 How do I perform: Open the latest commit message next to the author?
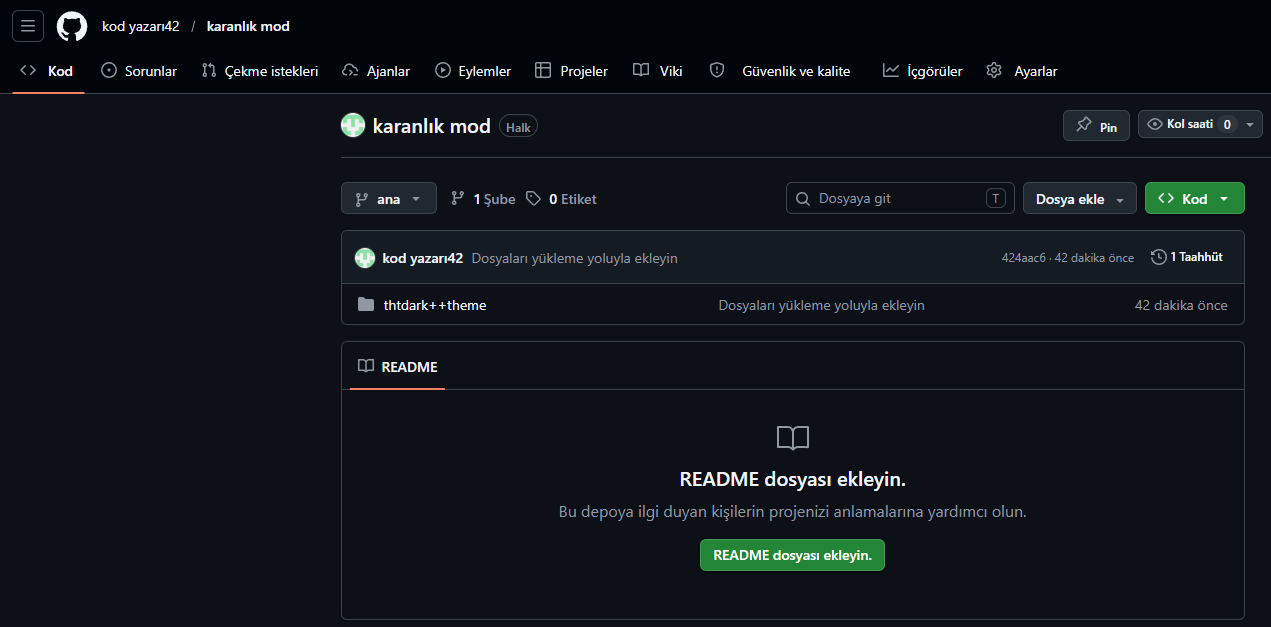point(575,258)
